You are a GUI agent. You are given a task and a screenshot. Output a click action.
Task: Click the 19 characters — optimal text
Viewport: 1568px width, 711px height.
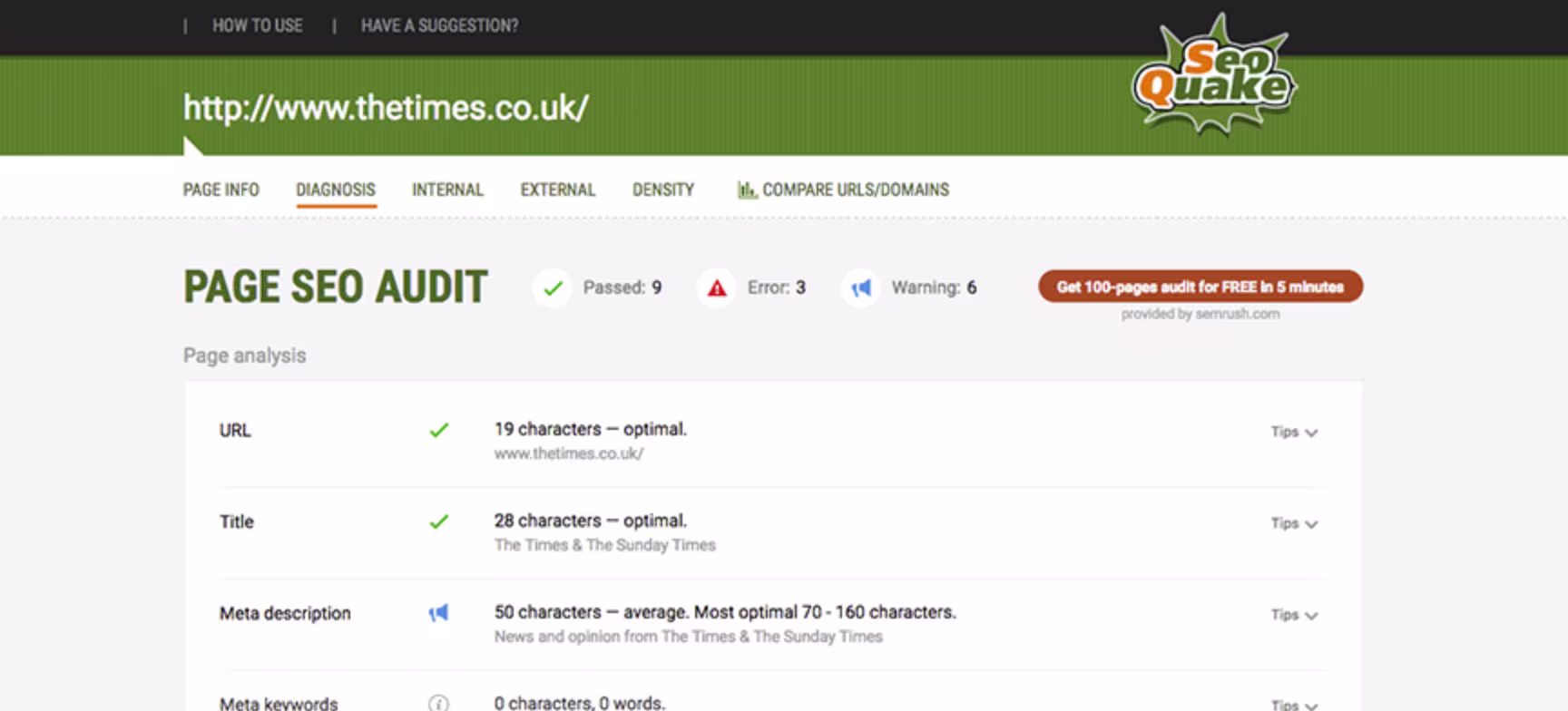[591, 429]
